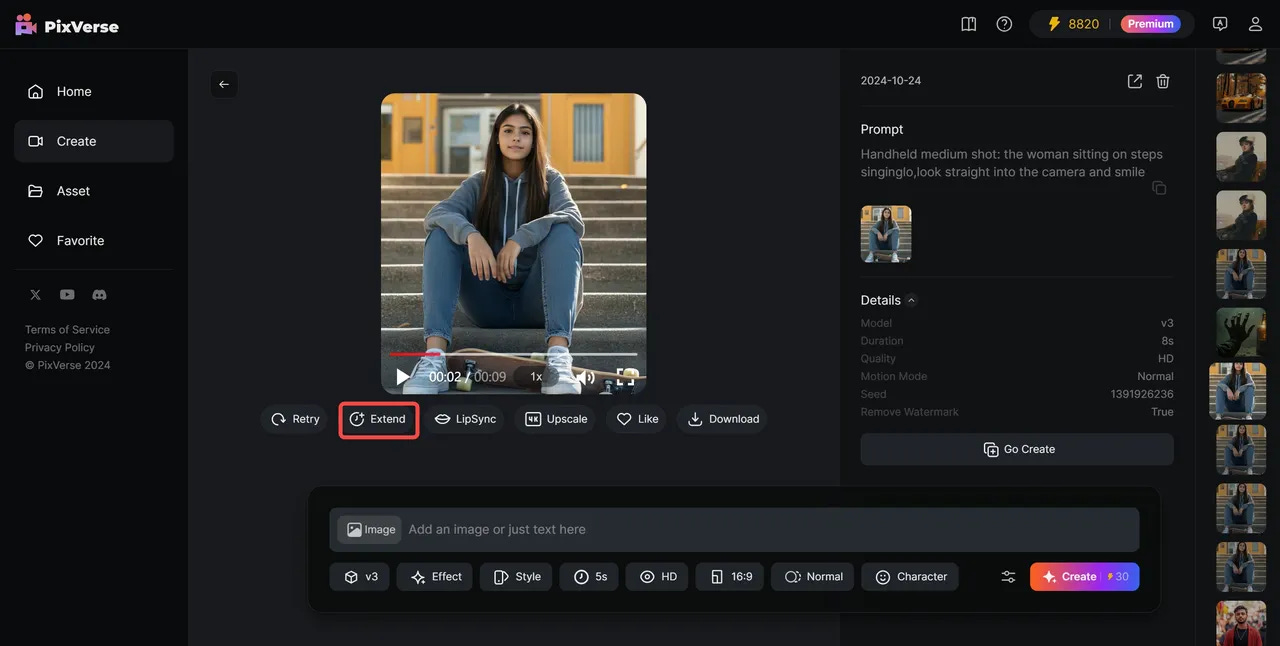Like the video
The width and height of the screenshot is (1280, 646).
[637, 419]
